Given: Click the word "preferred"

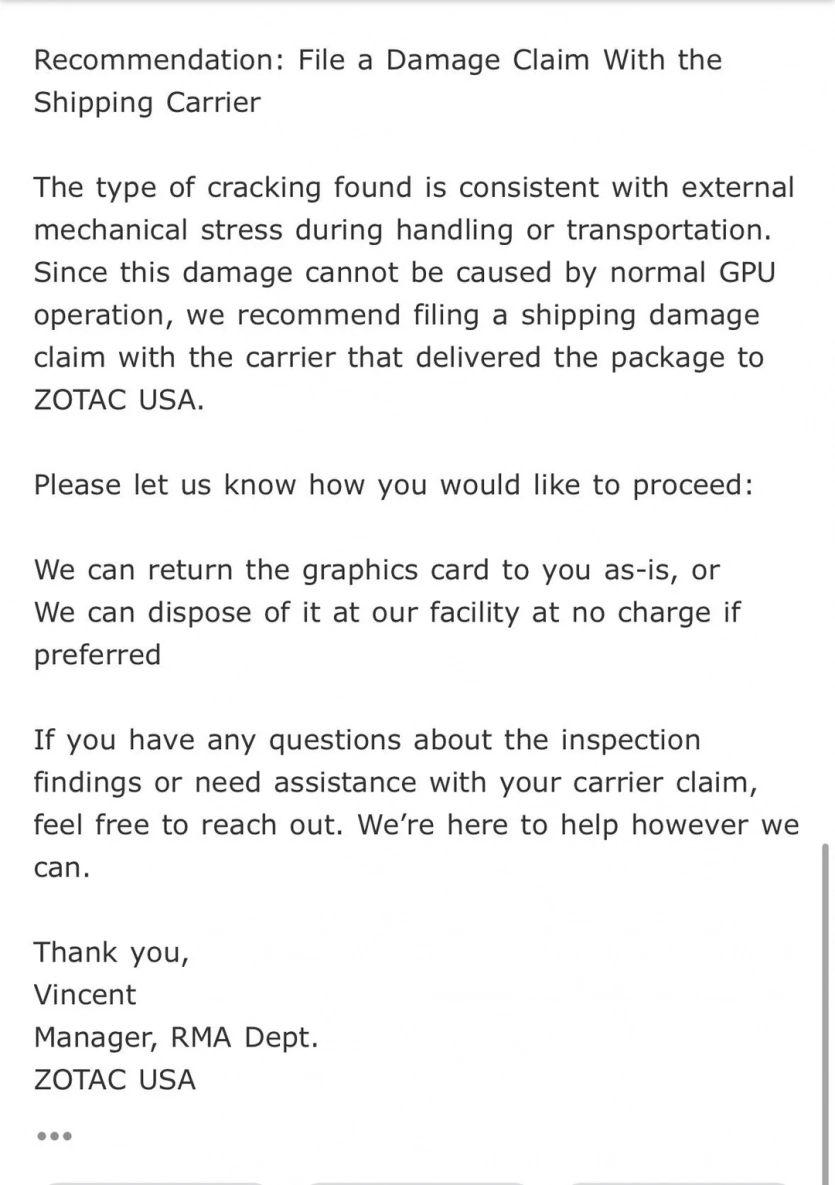Looking at the screenshot, I should coord(97,656).
